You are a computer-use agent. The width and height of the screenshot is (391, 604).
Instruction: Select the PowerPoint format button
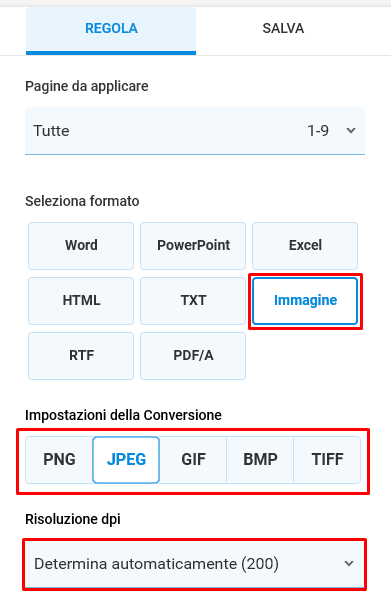[x=193, y=245]
